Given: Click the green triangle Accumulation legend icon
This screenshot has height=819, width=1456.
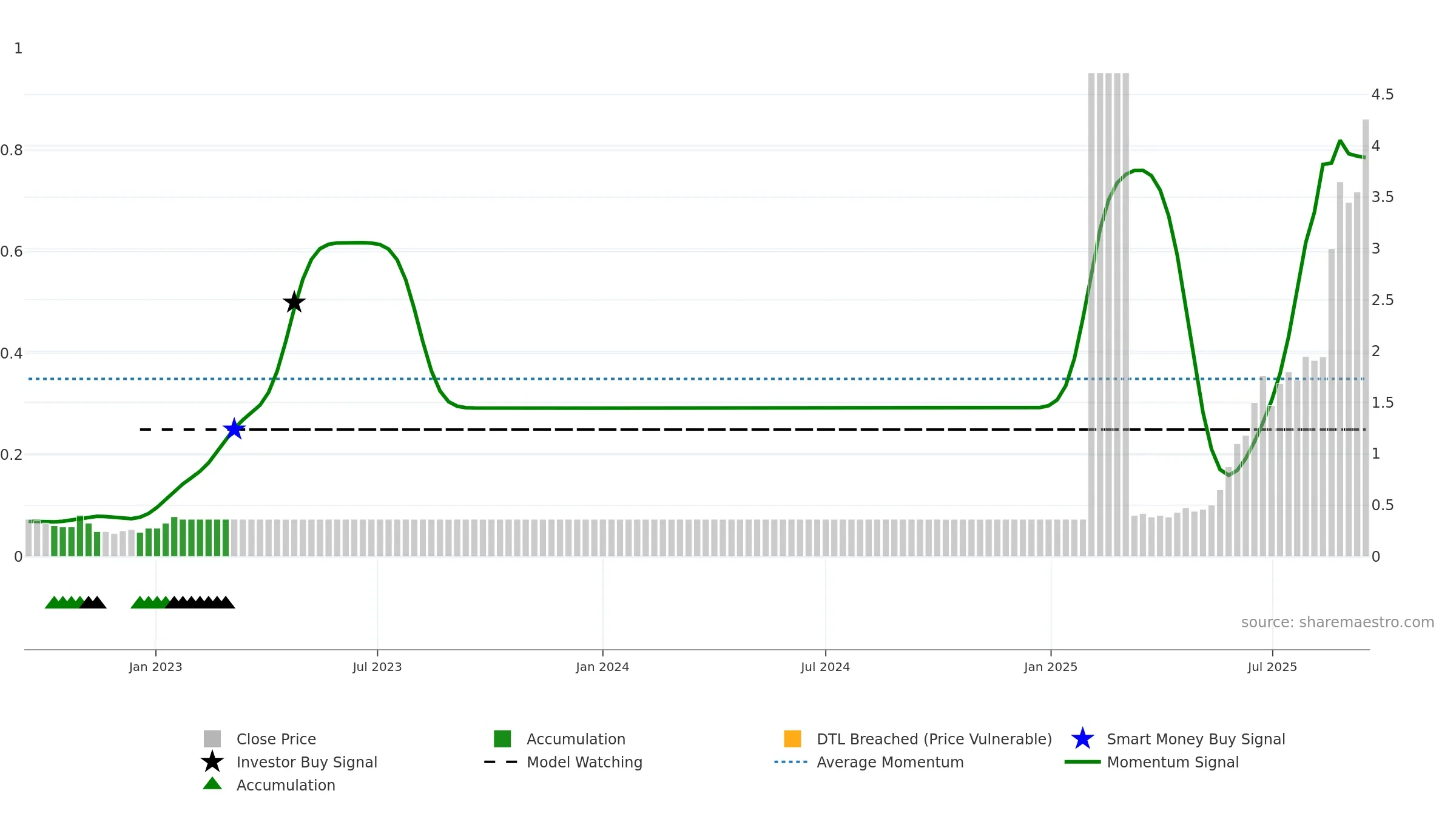Looking at the screenshot, I should [212, 784].
